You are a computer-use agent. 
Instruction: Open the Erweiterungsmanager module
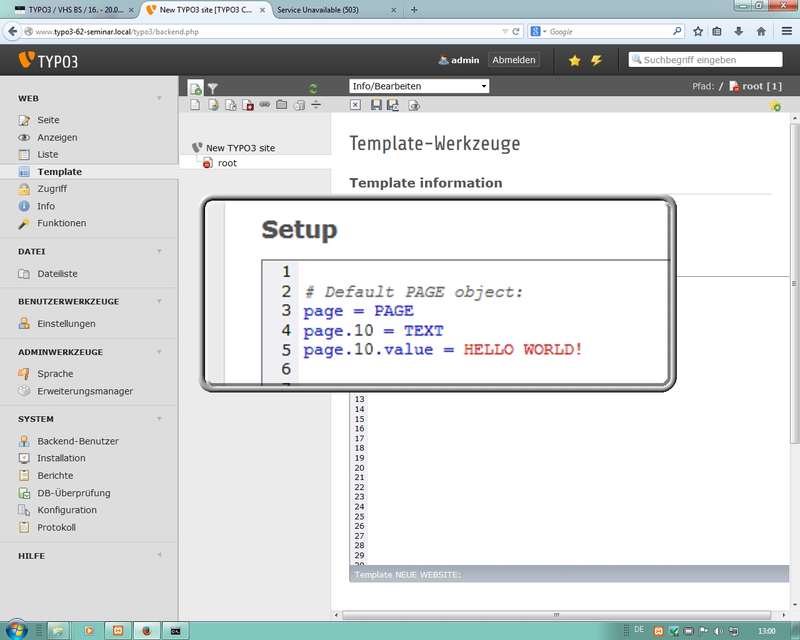84,391
